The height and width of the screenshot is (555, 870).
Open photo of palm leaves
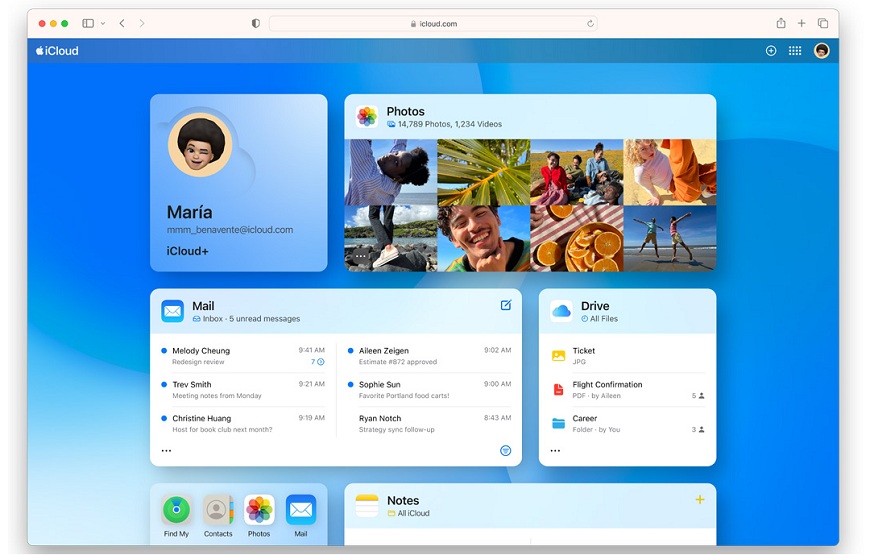tap(483, 172)
